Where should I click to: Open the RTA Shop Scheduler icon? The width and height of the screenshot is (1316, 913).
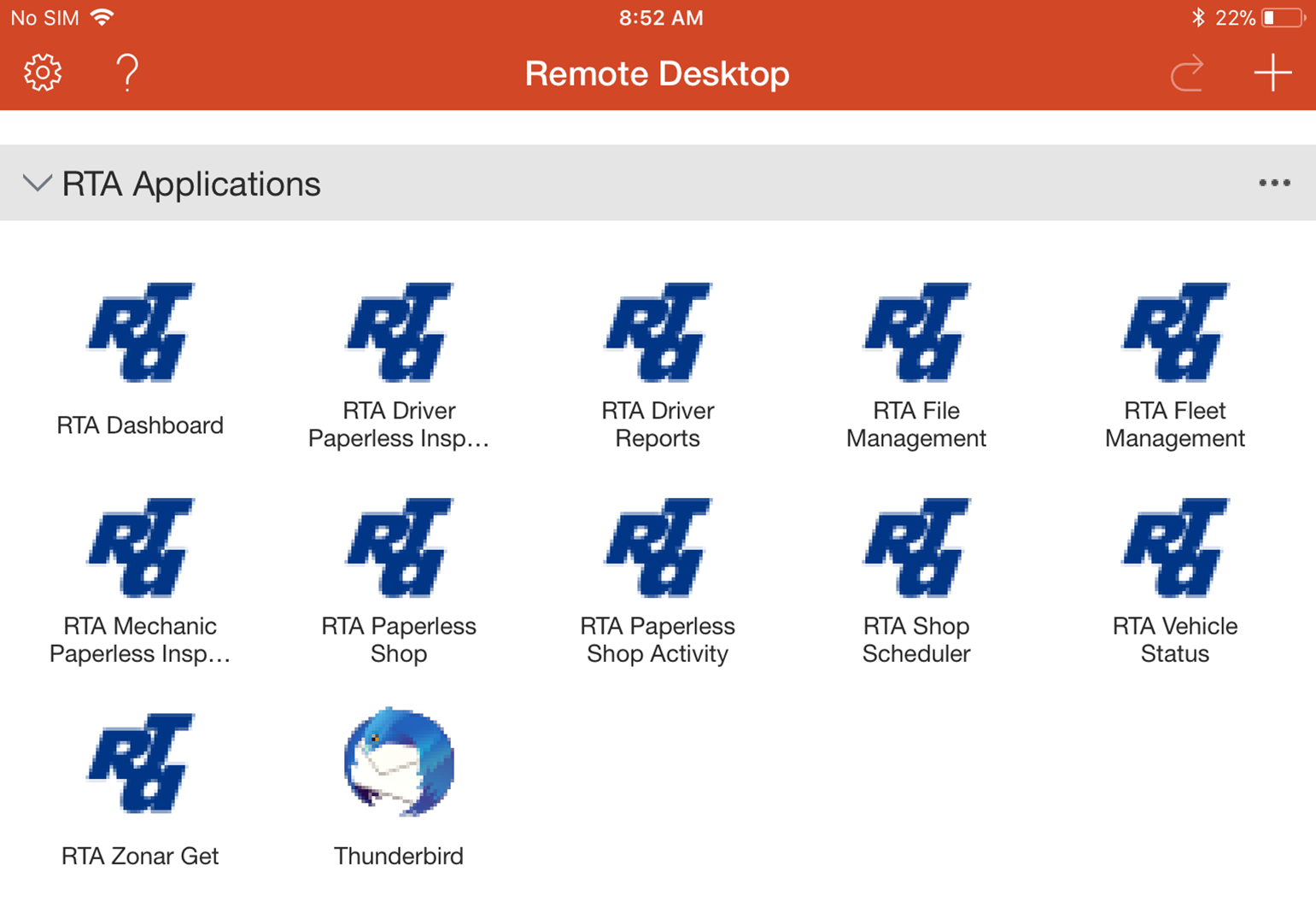tap(916, 548)
